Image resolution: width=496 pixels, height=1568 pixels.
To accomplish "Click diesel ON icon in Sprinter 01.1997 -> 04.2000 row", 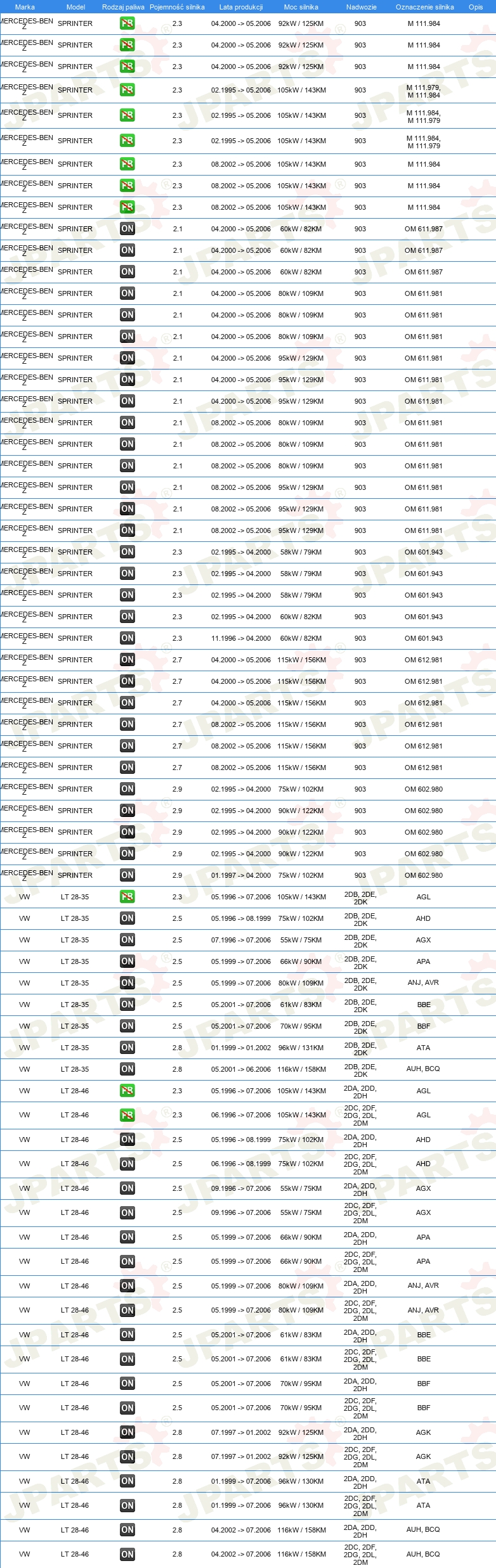I will click(x=127, y=875).
